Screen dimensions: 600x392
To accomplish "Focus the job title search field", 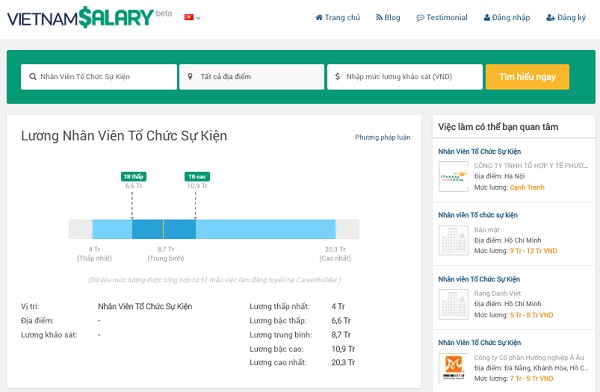I will click(x=99, y=77).
